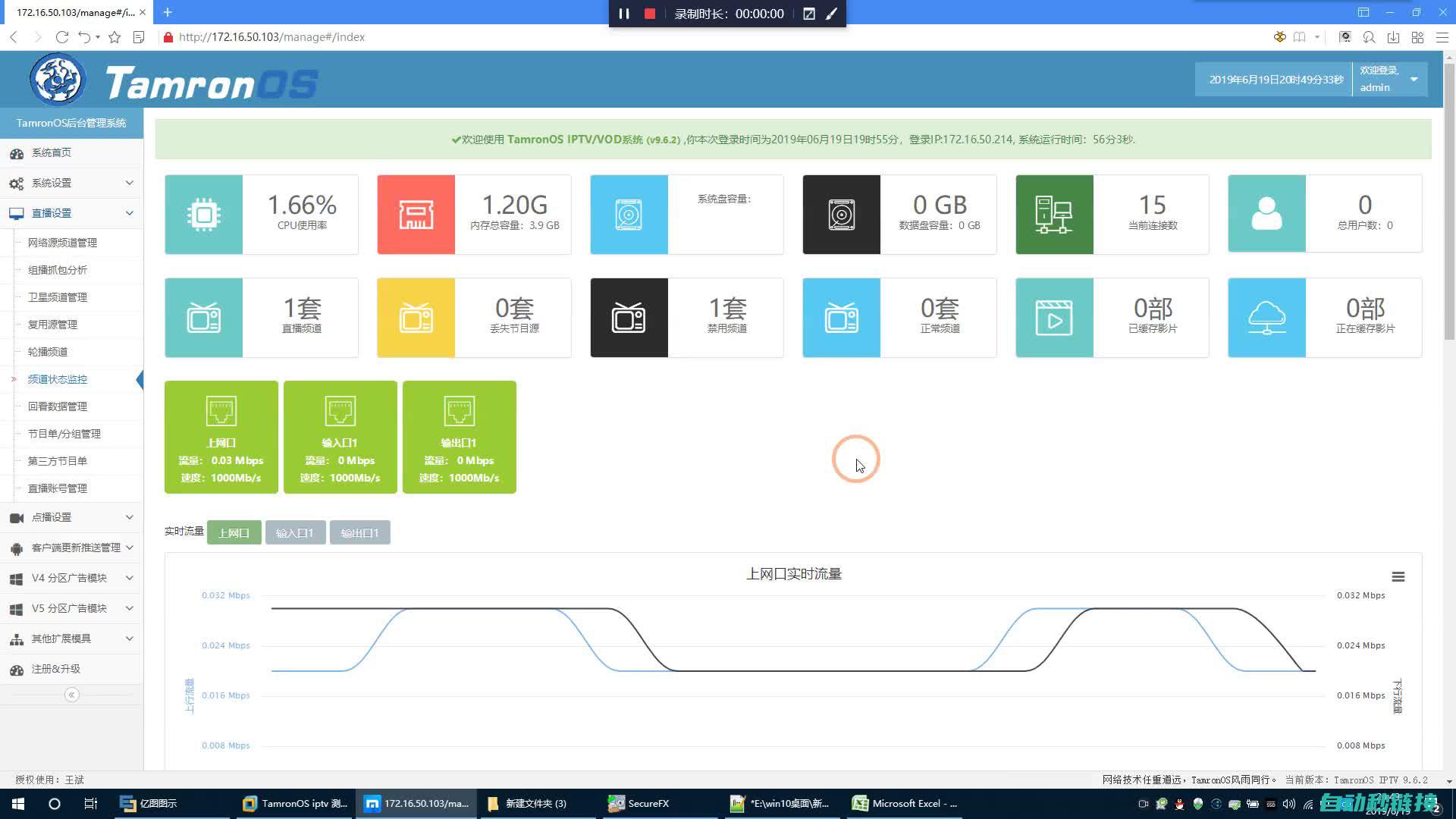The image size is (1456, 819).
Task: Open the chart hamburger menu icon
Action: 1398,577
